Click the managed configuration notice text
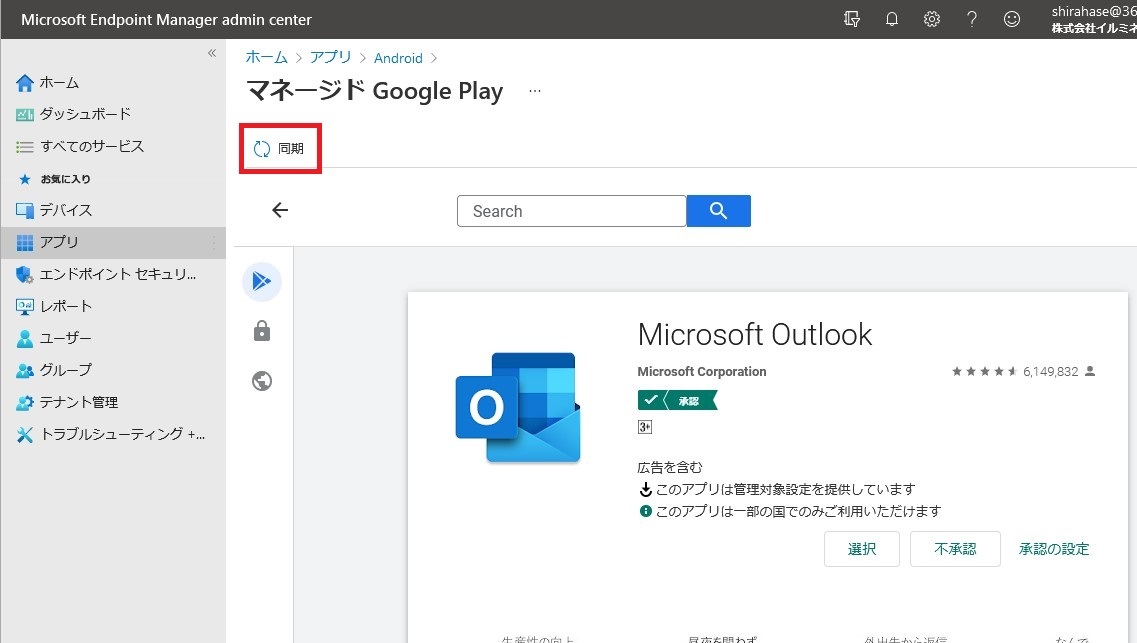This screenshot has height=643, width=1137. click(785, 489)
